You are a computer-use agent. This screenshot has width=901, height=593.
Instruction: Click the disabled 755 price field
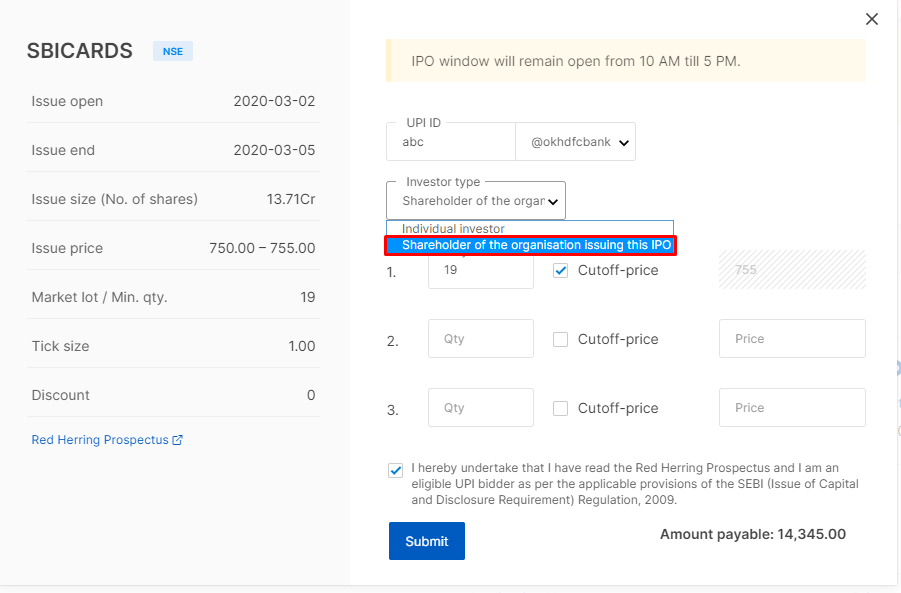(792, 269)
